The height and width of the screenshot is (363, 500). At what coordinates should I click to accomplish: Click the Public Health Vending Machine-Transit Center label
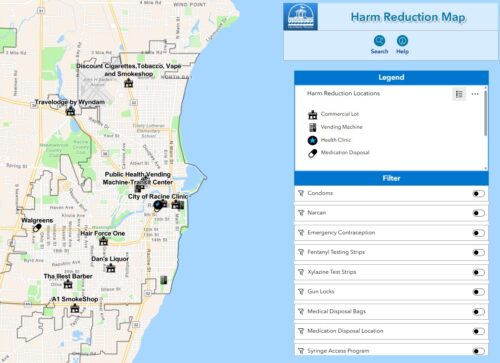(x=138, y=178)
